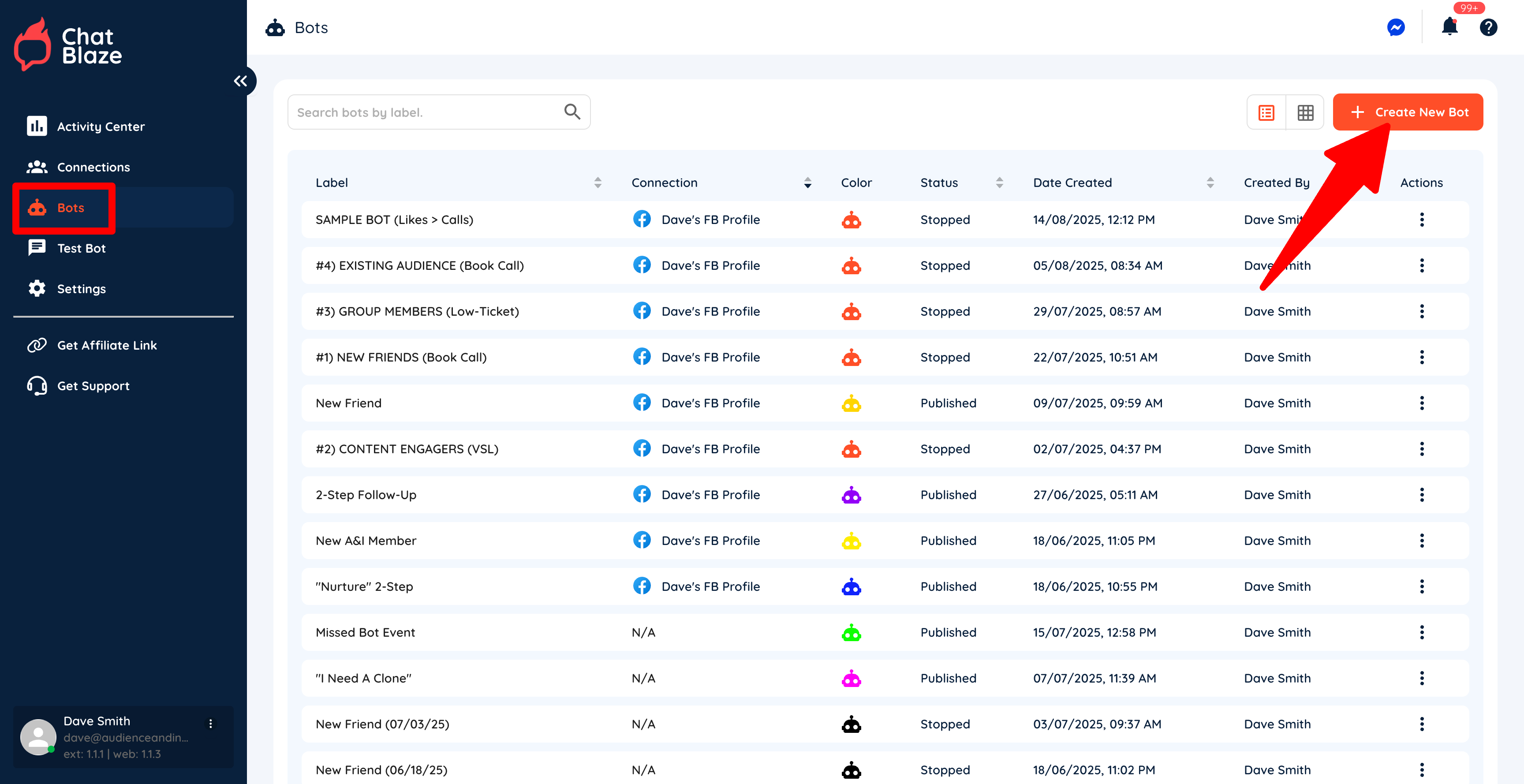The image size is (1524, 784).
Task: Sort bots by Connection column
Action: tap(807, 183)
